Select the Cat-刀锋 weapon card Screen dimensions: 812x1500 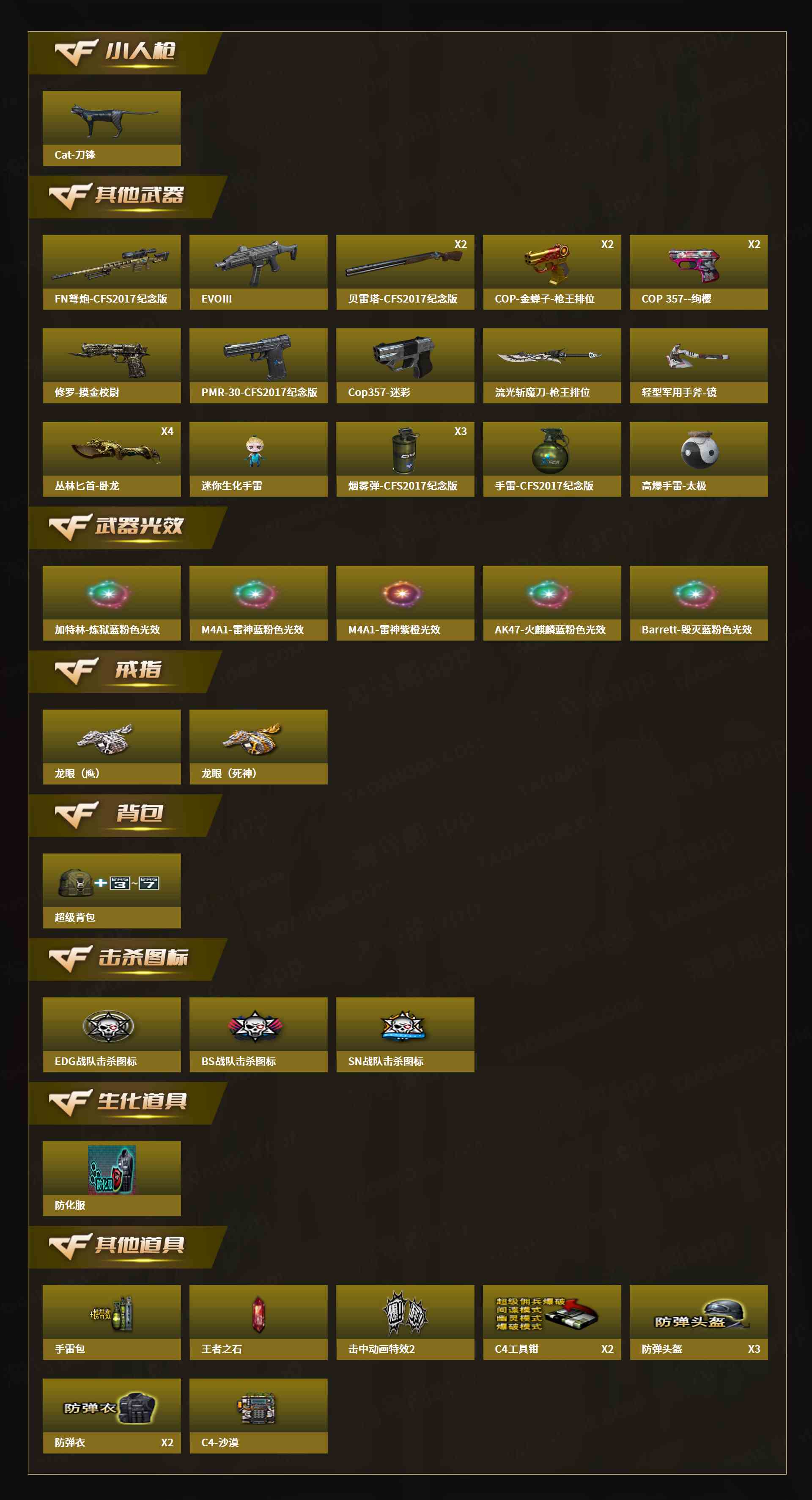click(x=112, y=128)
